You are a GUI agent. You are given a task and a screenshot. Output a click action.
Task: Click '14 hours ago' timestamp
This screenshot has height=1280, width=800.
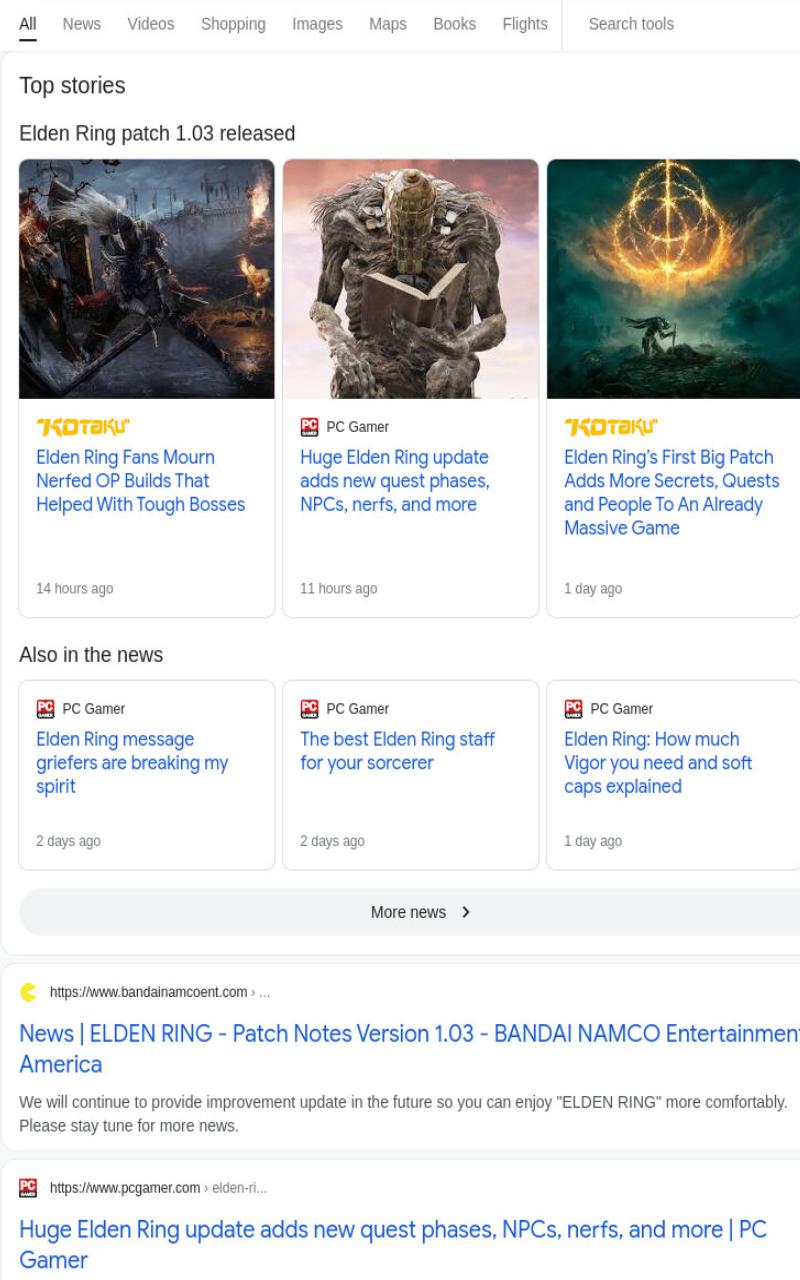point(75,589)
